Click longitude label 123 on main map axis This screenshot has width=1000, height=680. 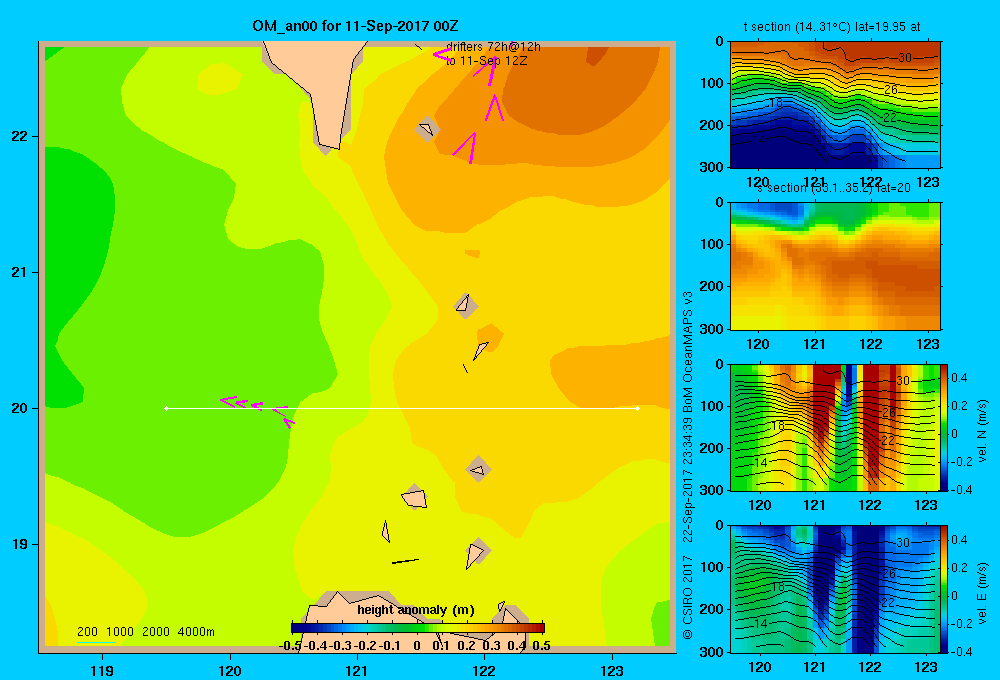point(612,670)
